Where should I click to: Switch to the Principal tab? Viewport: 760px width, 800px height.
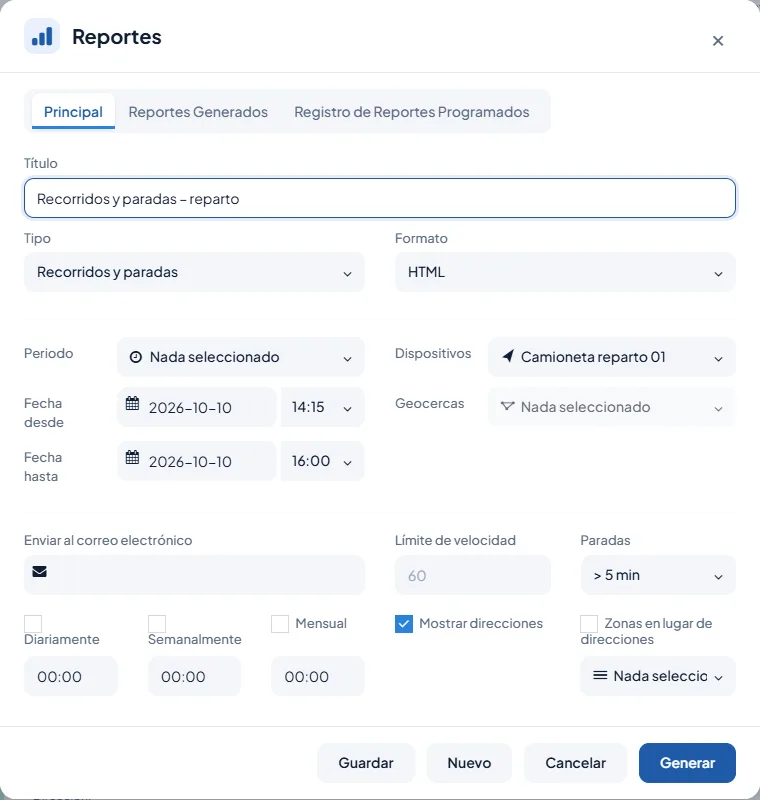coord(73,112)
